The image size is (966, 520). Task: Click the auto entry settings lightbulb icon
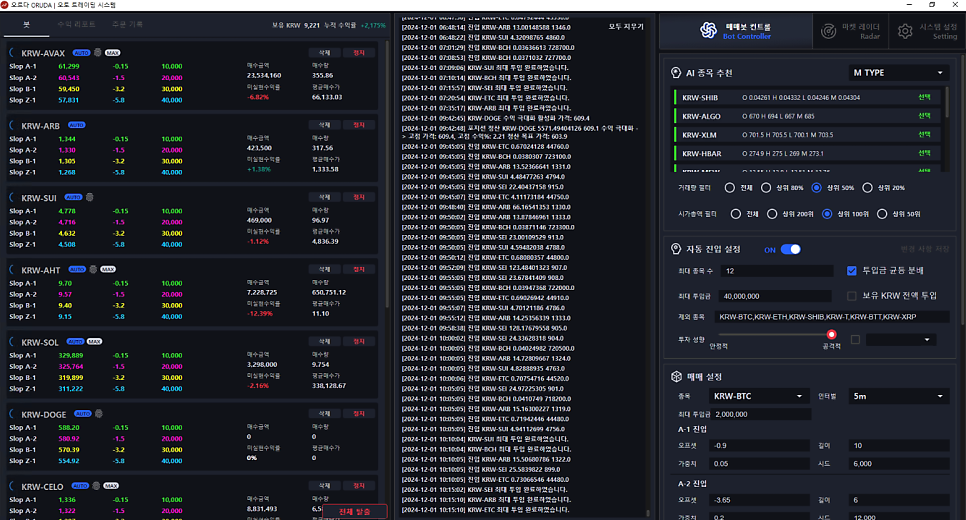676,249
